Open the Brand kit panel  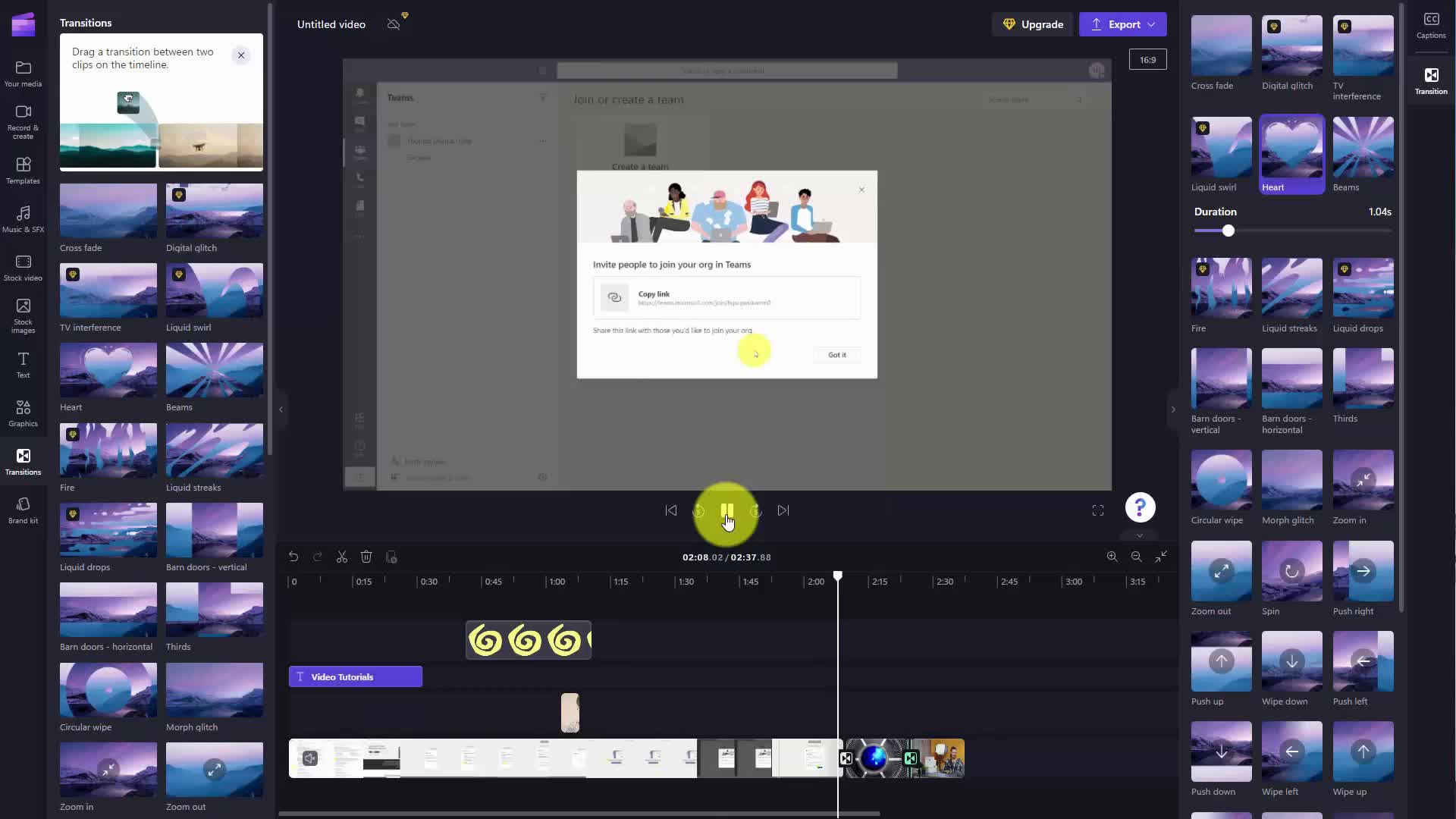coord(23,510)
